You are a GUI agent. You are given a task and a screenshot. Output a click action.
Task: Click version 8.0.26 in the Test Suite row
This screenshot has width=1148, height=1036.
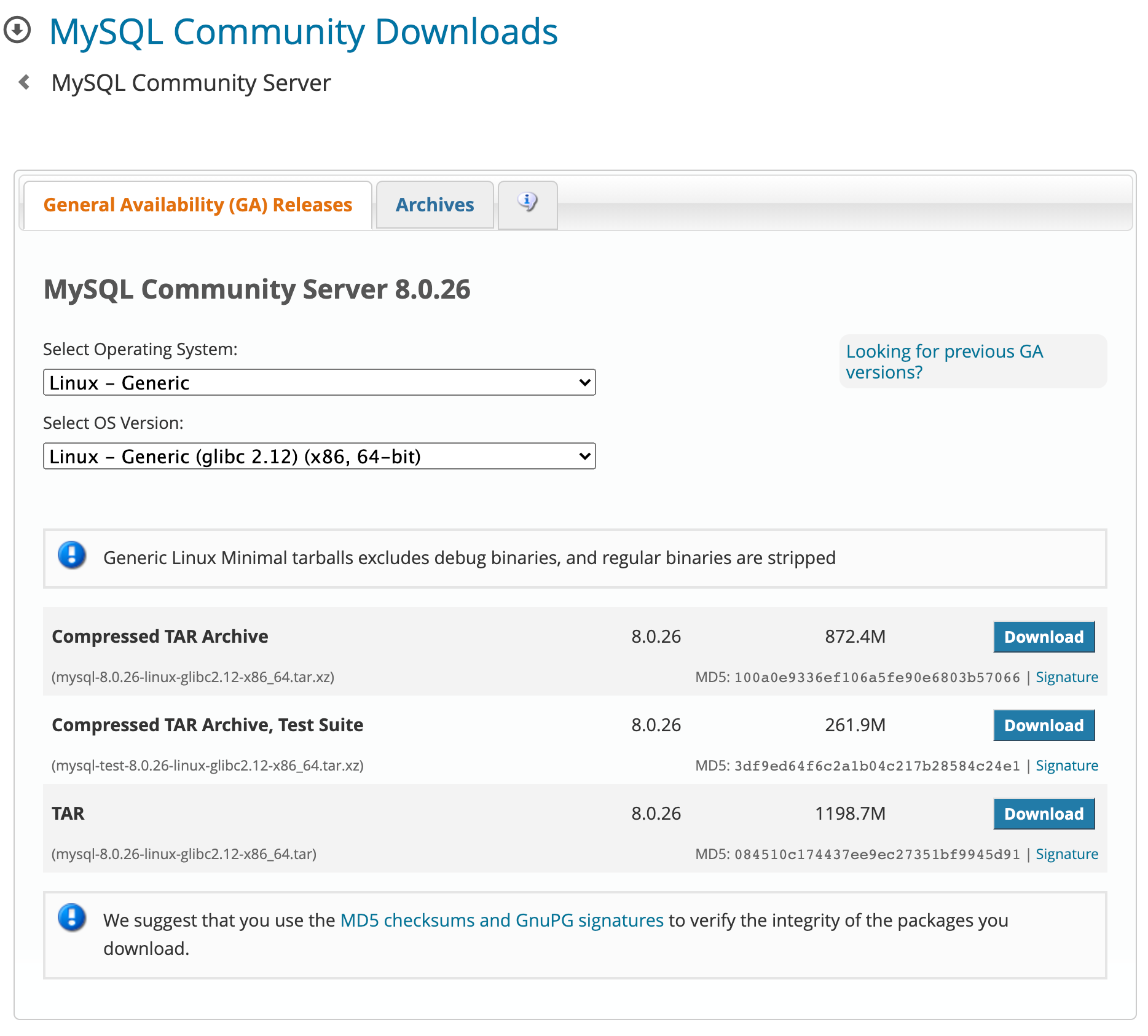pyautogui.click(x=656, y=725)
